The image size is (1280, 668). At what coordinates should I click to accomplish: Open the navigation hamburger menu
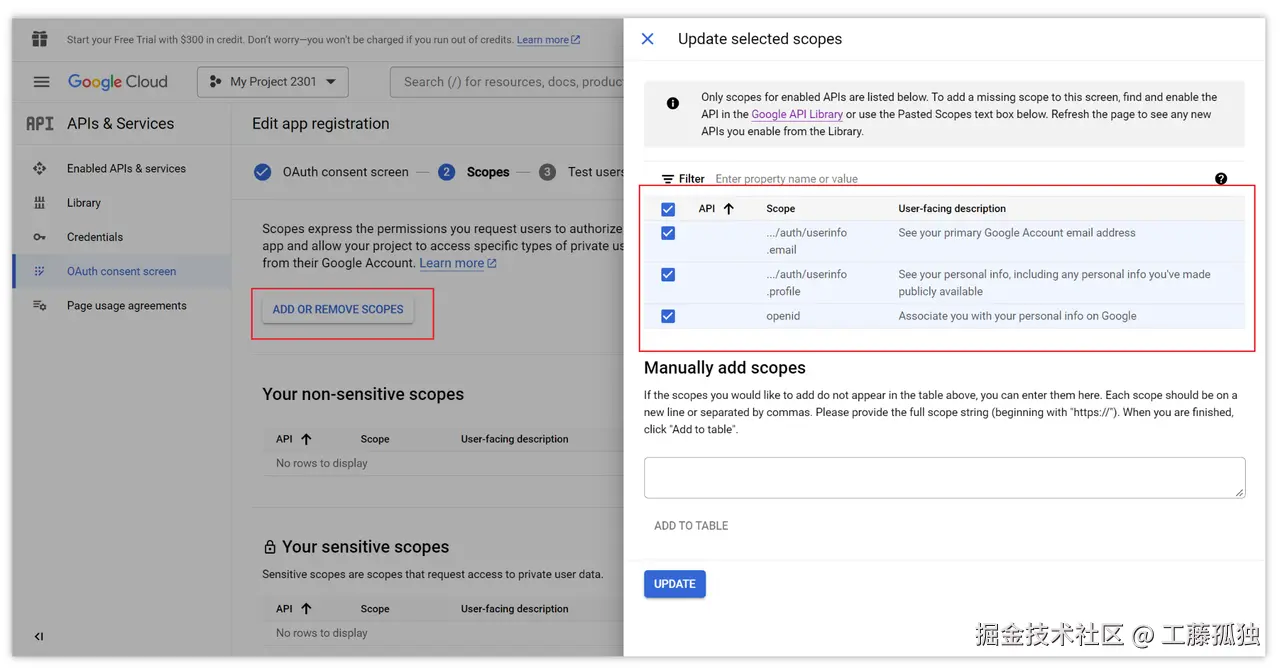coord(39,82)
